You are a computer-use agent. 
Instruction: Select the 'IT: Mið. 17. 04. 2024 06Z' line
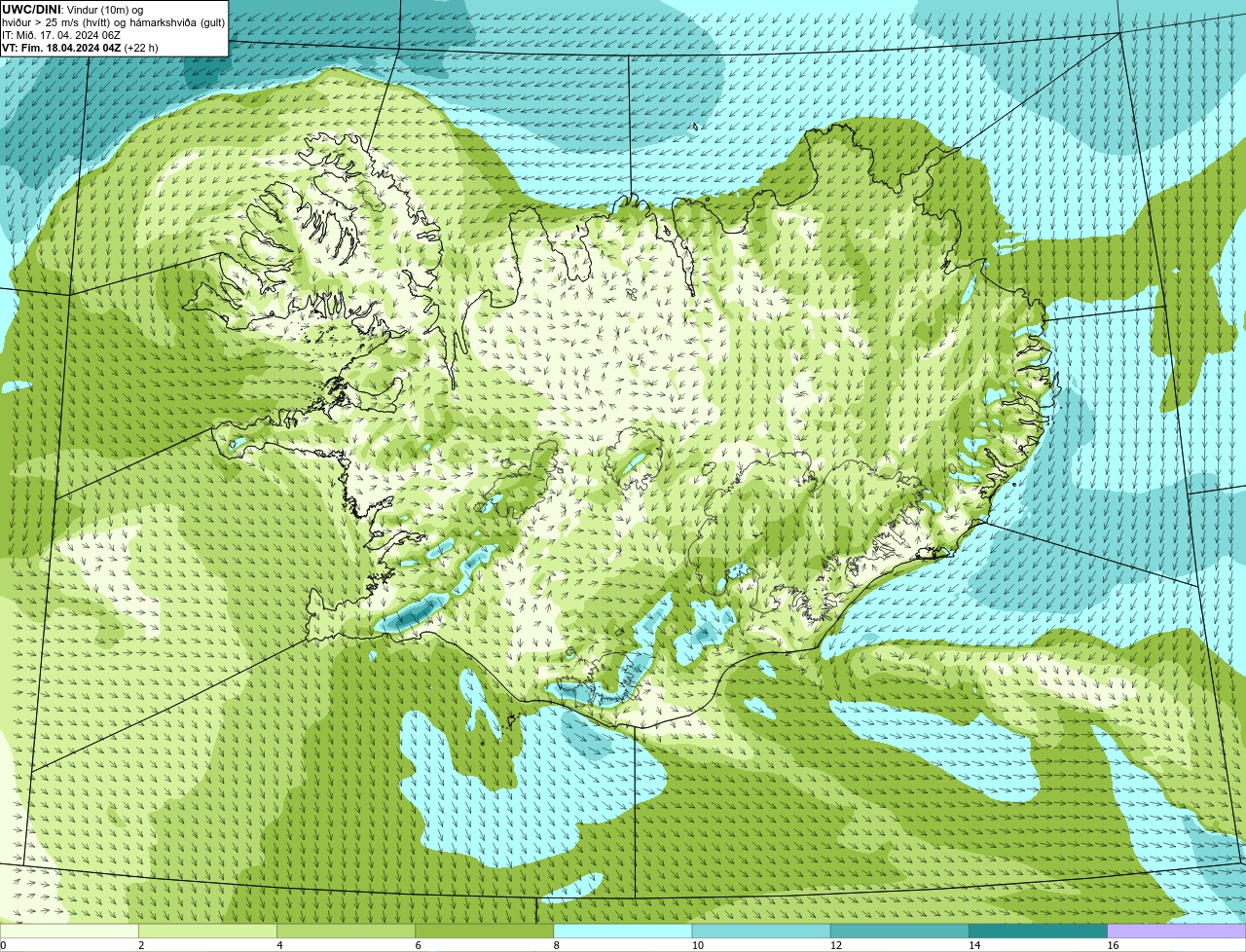point(61,35)
